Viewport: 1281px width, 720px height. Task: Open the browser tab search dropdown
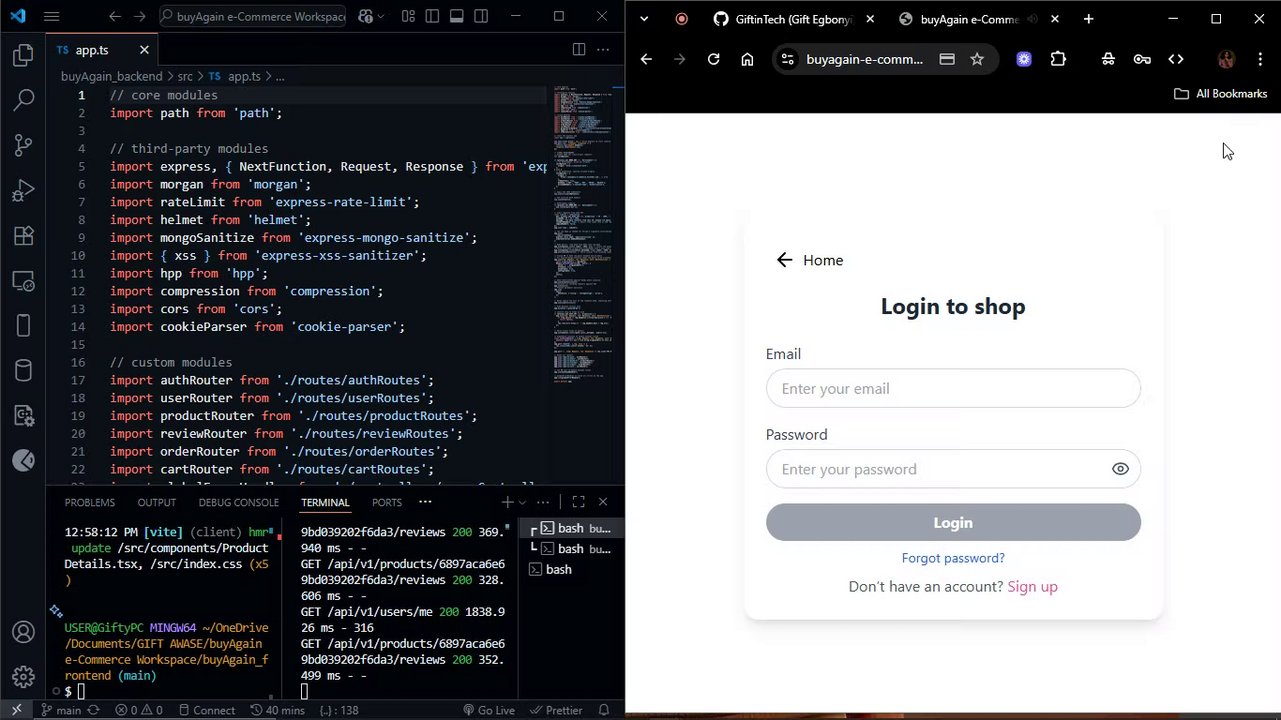point(644,19)
